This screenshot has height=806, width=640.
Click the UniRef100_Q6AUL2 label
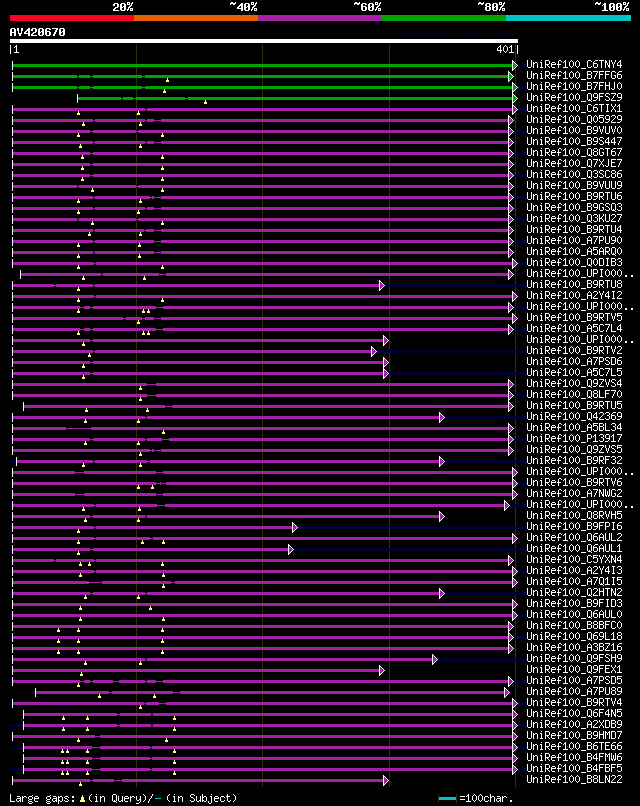pyautogui.click(x=574, y=537)
